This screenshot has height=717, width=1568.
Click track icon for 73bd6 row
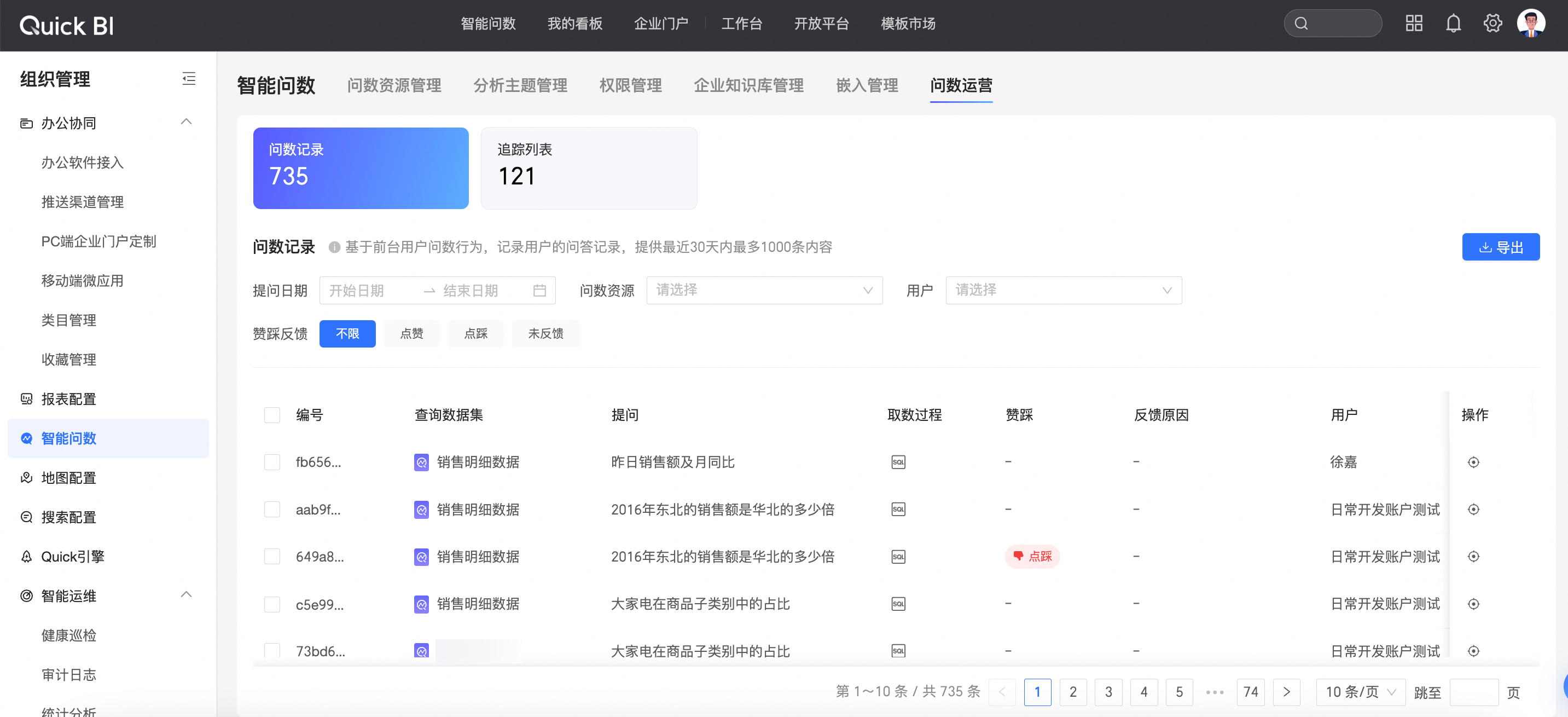1473,651
